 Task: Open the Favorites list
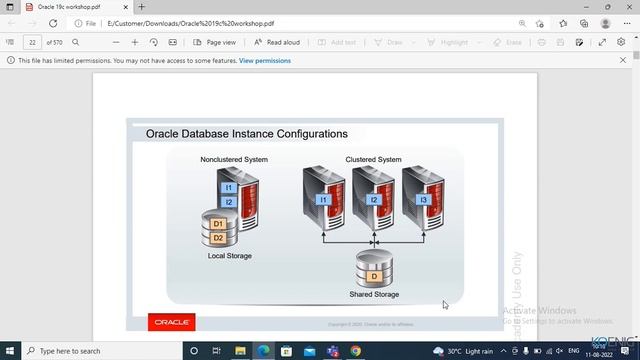563,24
